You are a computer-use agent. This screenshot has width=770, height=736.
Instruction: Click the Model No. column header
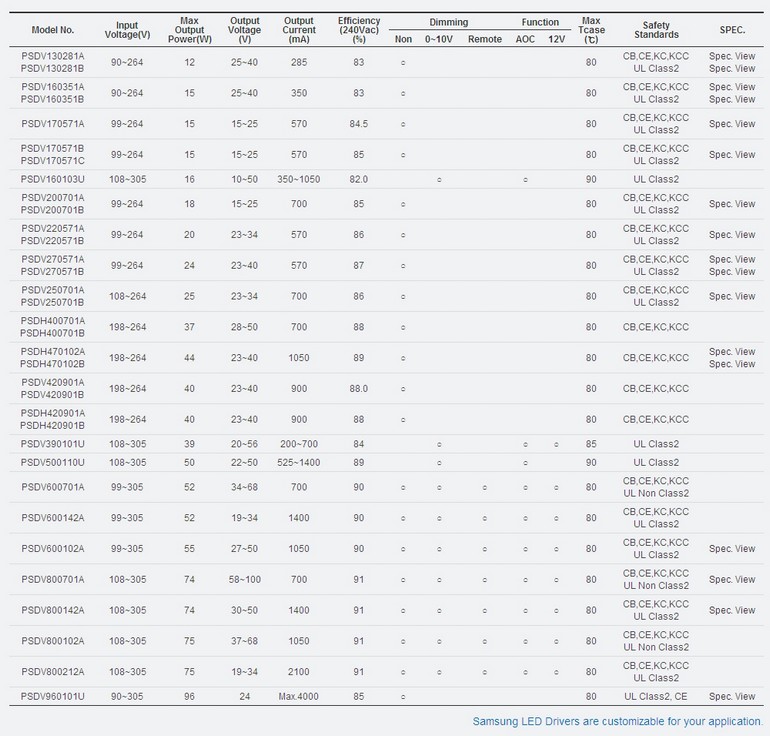(x=52, y=32)
